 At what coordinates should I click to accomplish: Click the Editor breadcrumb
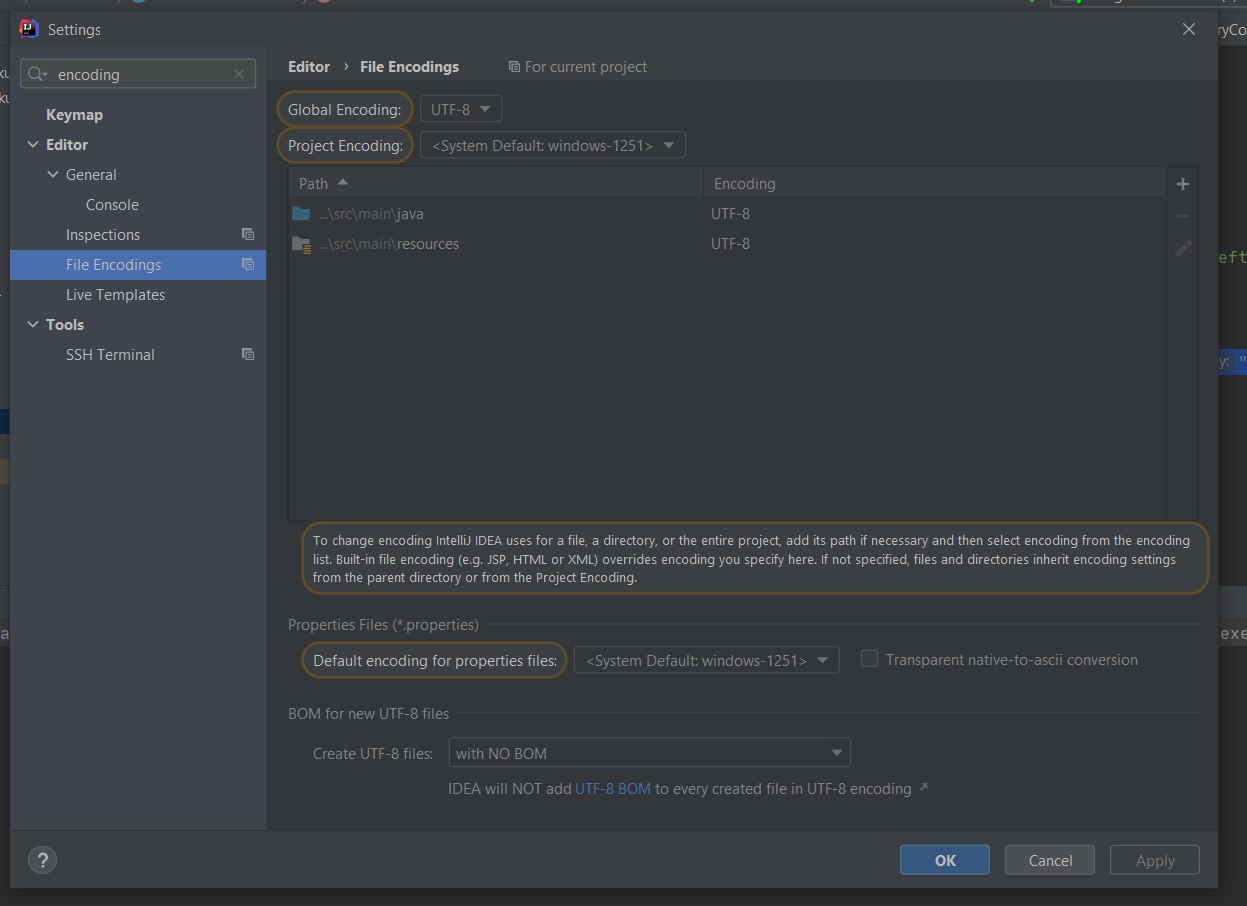[x=309, y=67]
